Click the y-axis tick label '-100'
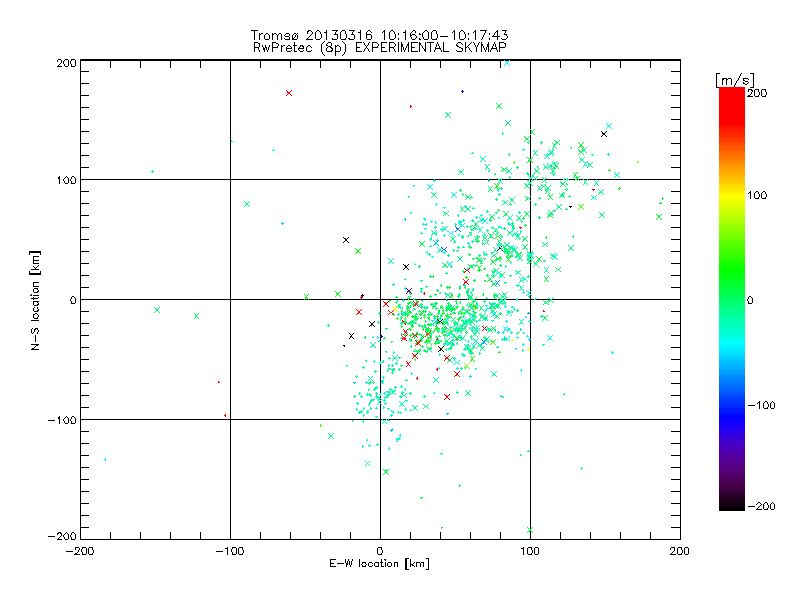The width and height of the screenshot is (800, 600). click(x=62, y=420)
